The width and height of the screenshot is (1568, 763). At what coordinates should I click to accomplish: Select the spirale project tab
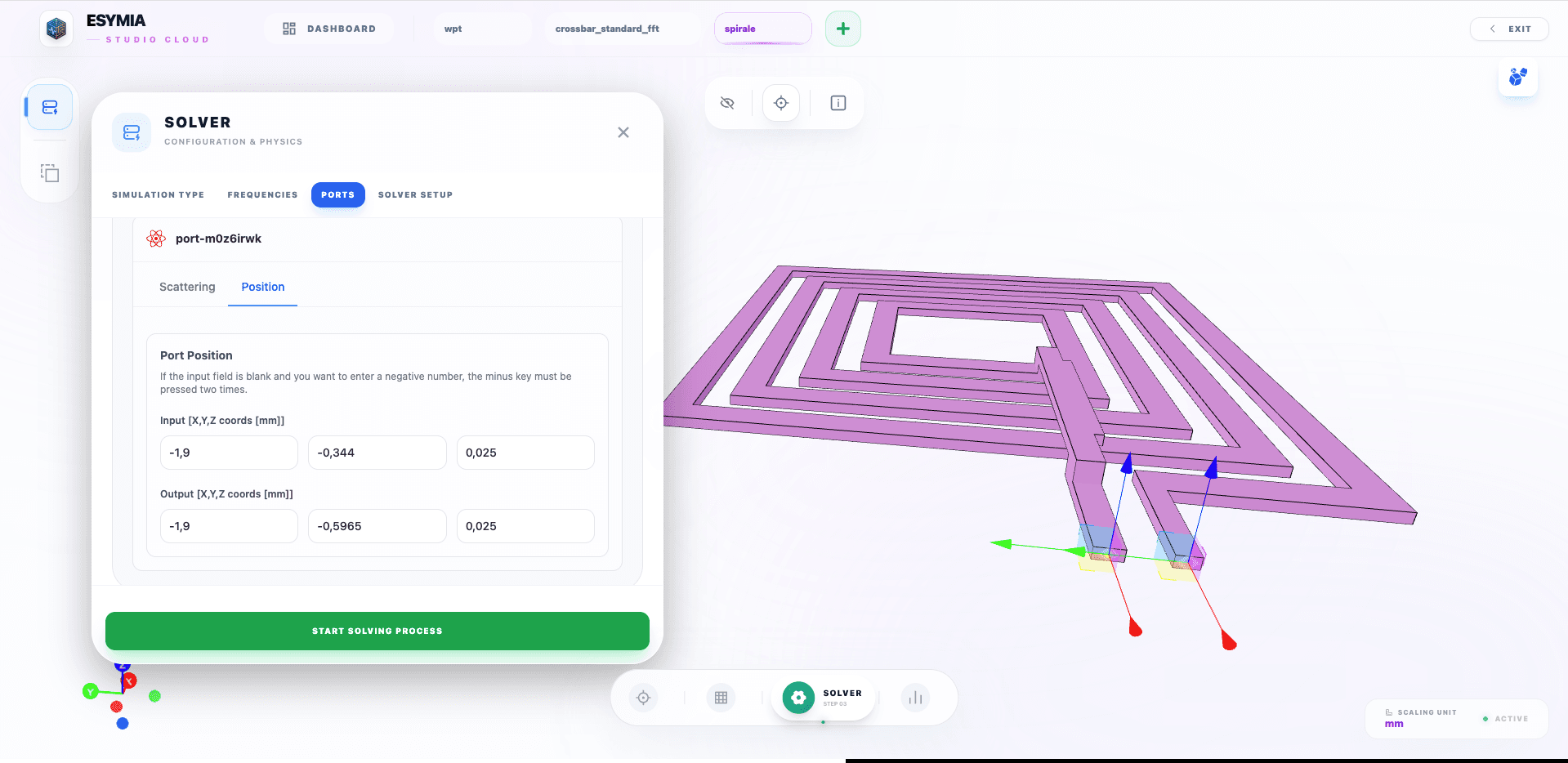tap(762, 29)
